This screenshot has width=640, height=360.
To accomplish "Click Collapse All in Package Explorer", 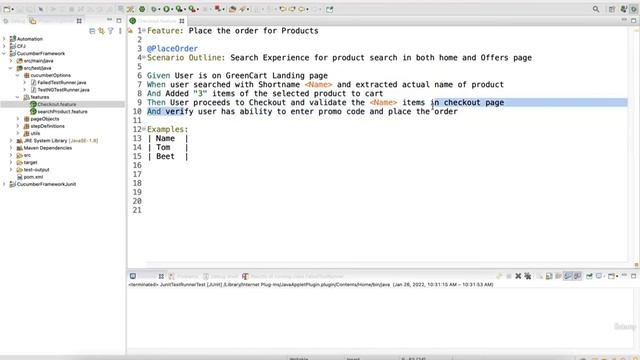I will (x=92, y=31).
